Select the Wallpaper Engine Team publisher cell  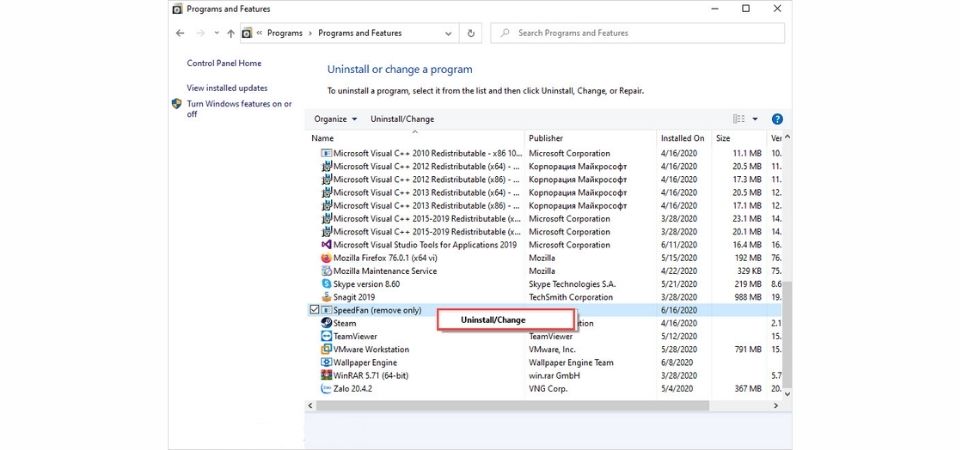(x=571, y=362)
